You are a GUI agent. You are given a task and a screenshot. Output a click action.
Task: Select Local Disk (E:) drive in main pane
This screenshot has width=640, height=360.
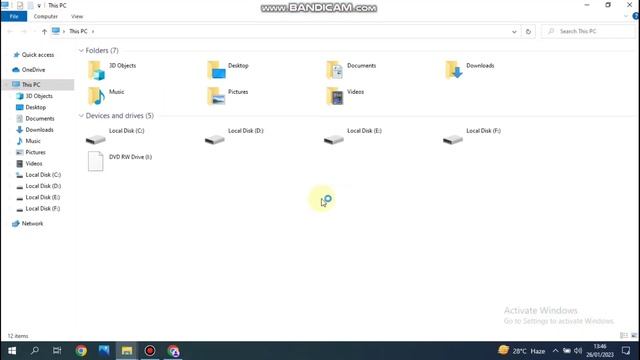click(x=353, y=136)
